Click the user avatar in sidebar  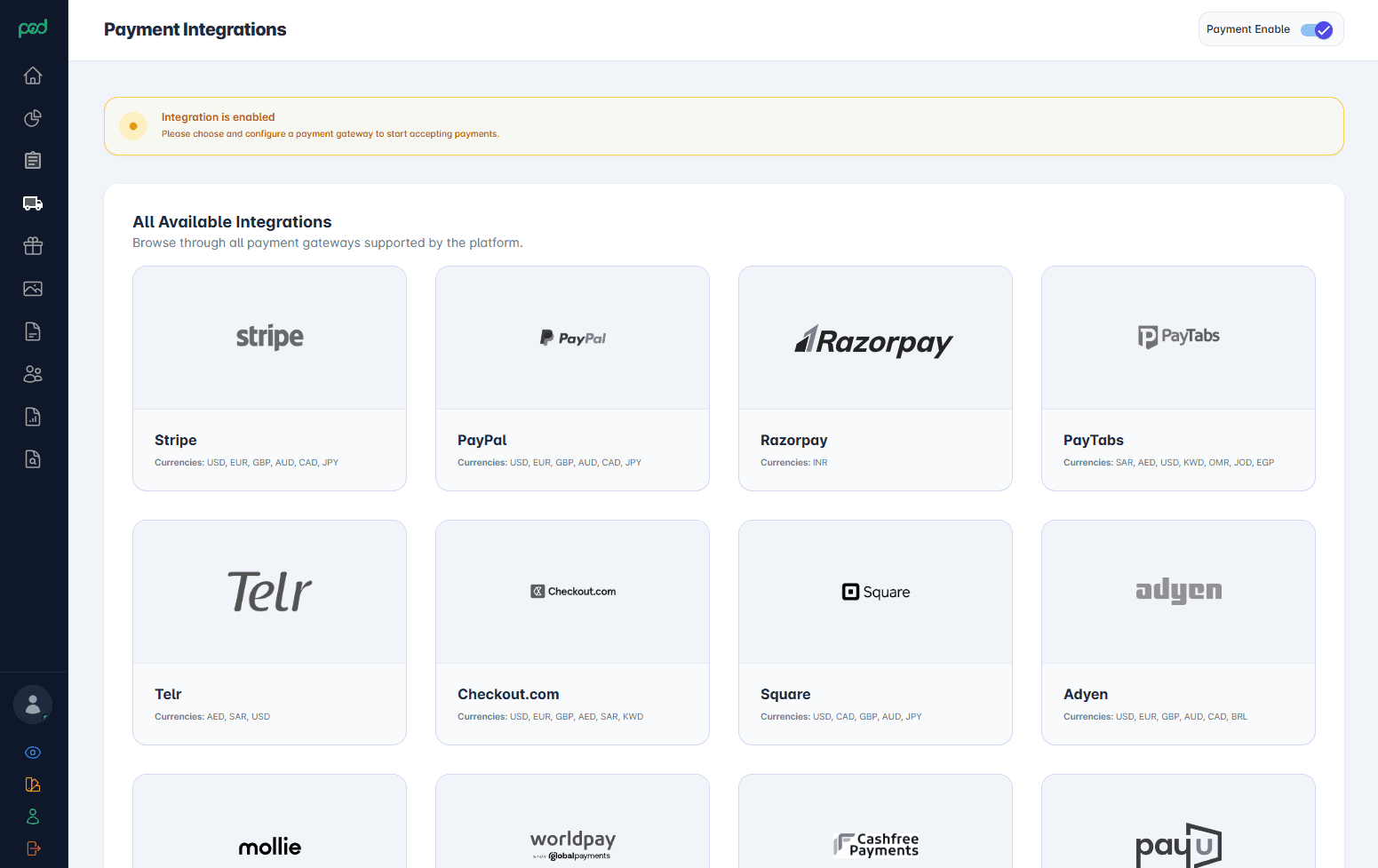[x=33, y=705]
